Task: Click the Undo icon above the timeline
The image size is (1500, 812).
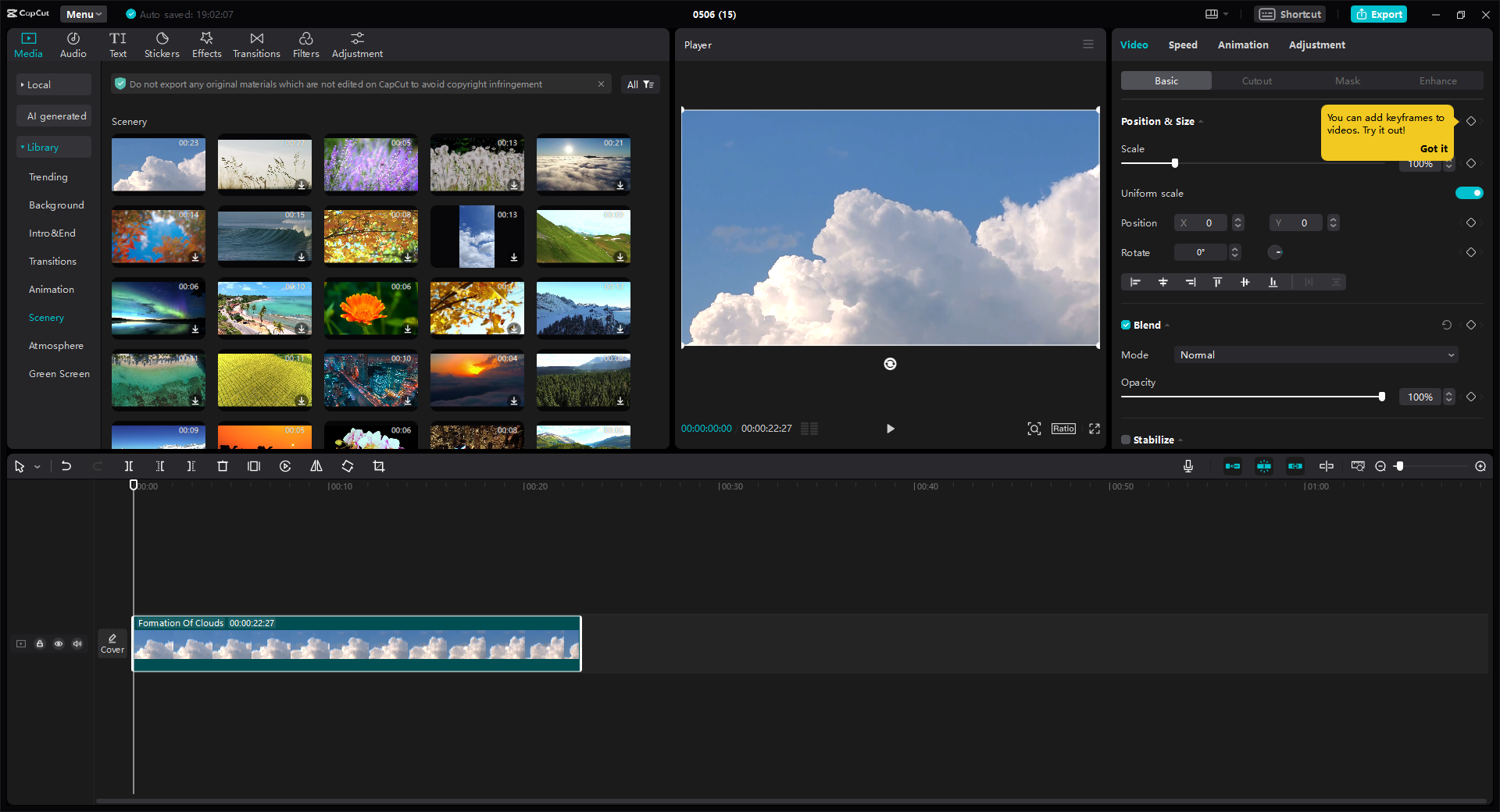Action: click(x=66, y=466)
